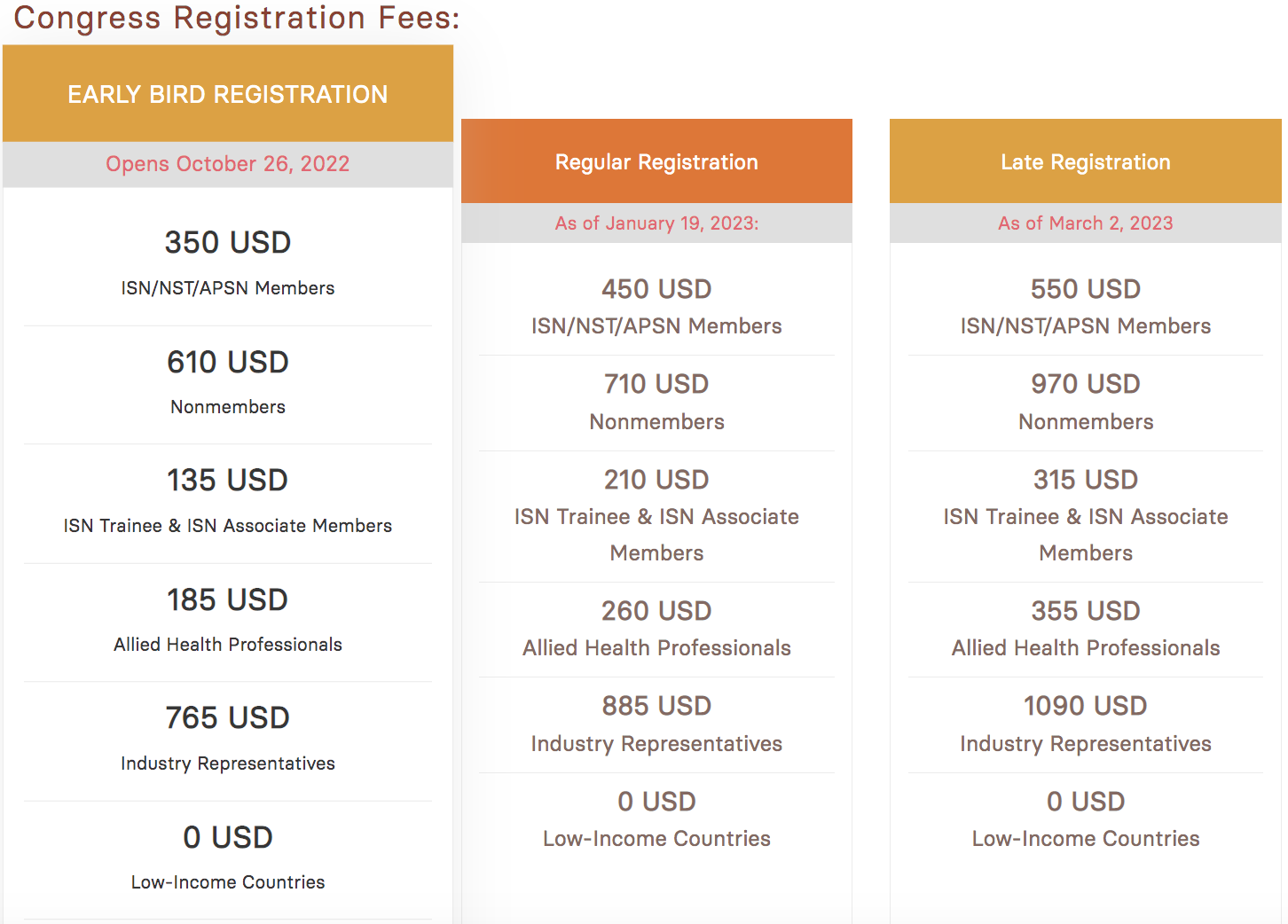Viewport: 1288px width, 924px height.
Task: Select late 315 USD ISN Trainee fee
Action: tap(1086, 480)
